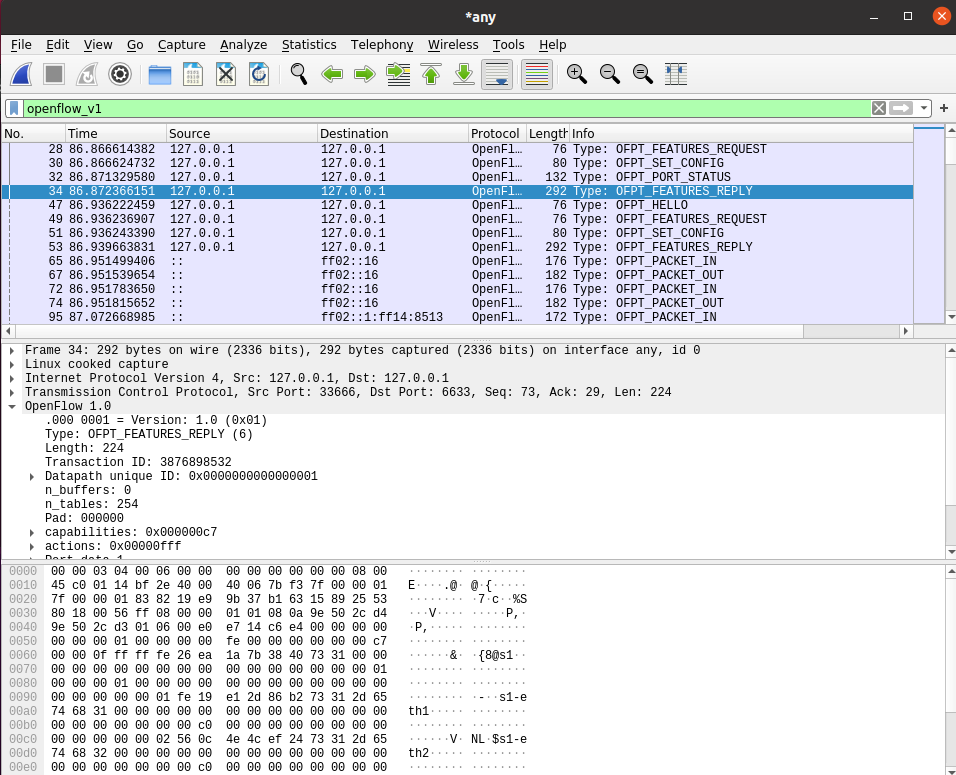Open the Edit menu

pos(57,45)
